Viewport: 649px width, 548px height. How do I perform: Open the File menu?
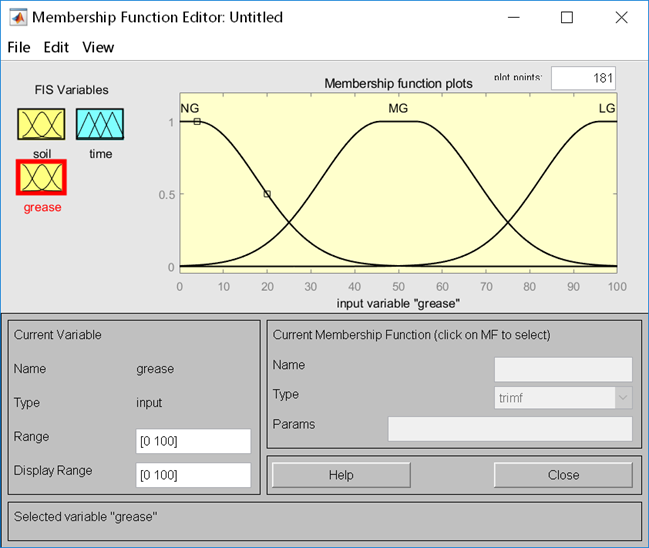click(x=19, y=47)
